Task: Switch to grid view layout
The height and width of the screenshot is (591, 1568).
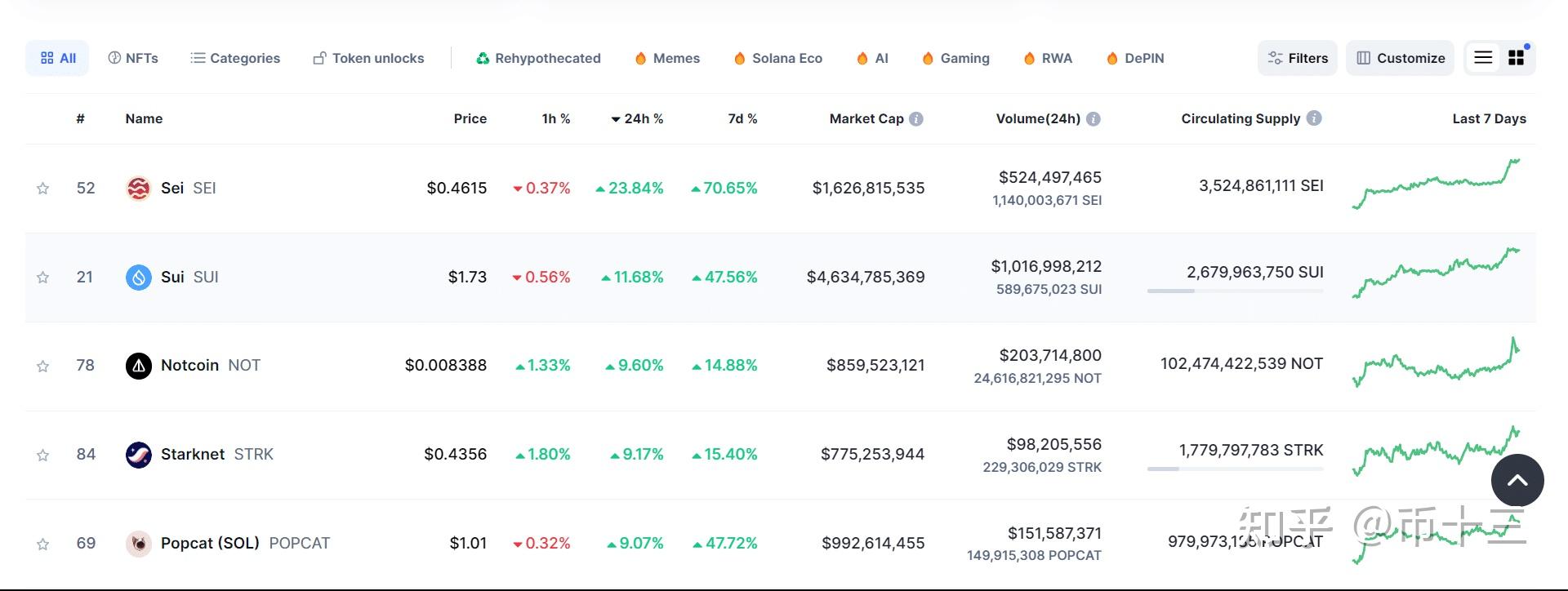Action: point(1516,58)
